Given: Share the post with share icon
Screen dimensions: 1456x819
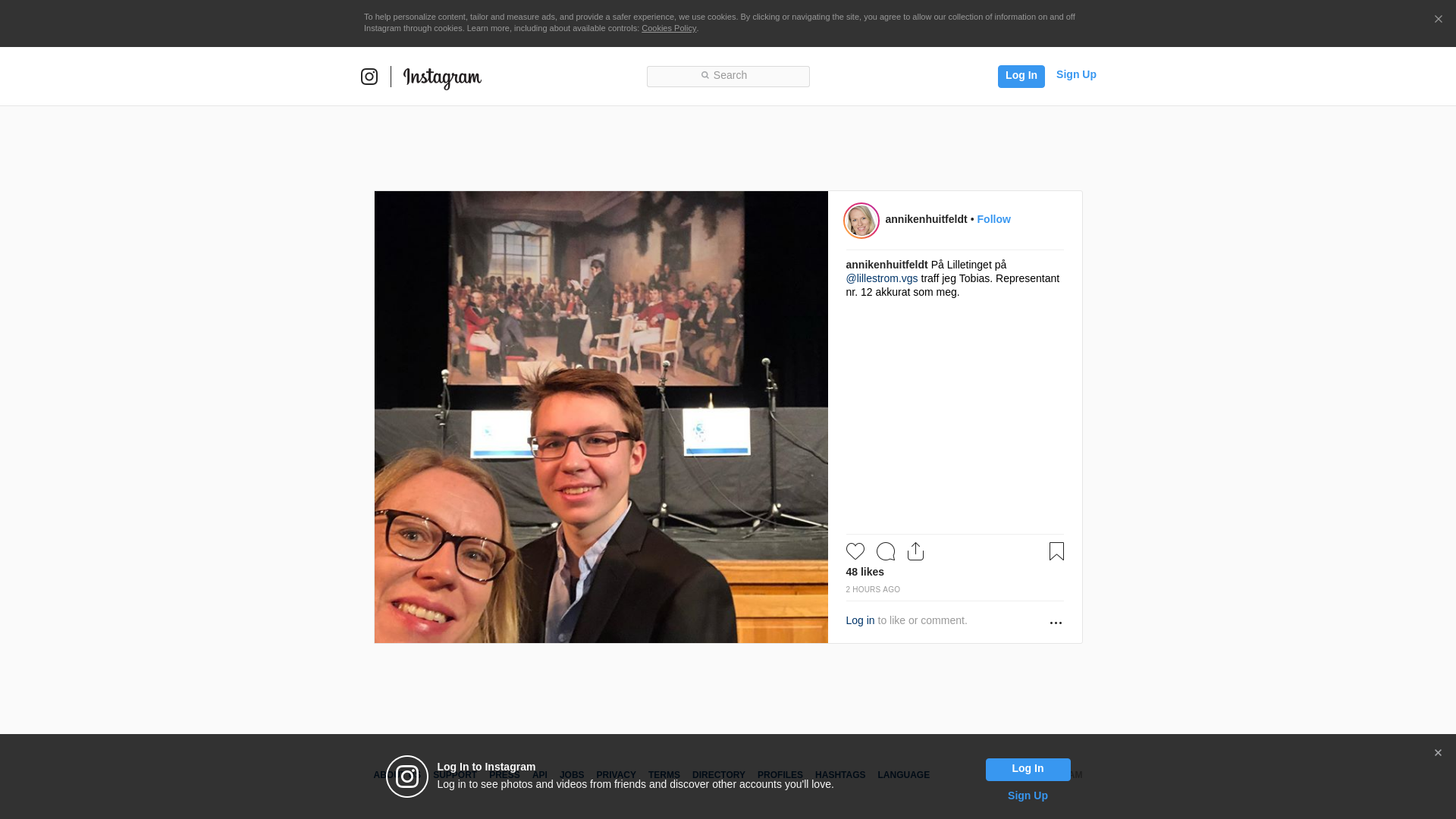Looking at the screenshot, I should click(x=916, y=551).
